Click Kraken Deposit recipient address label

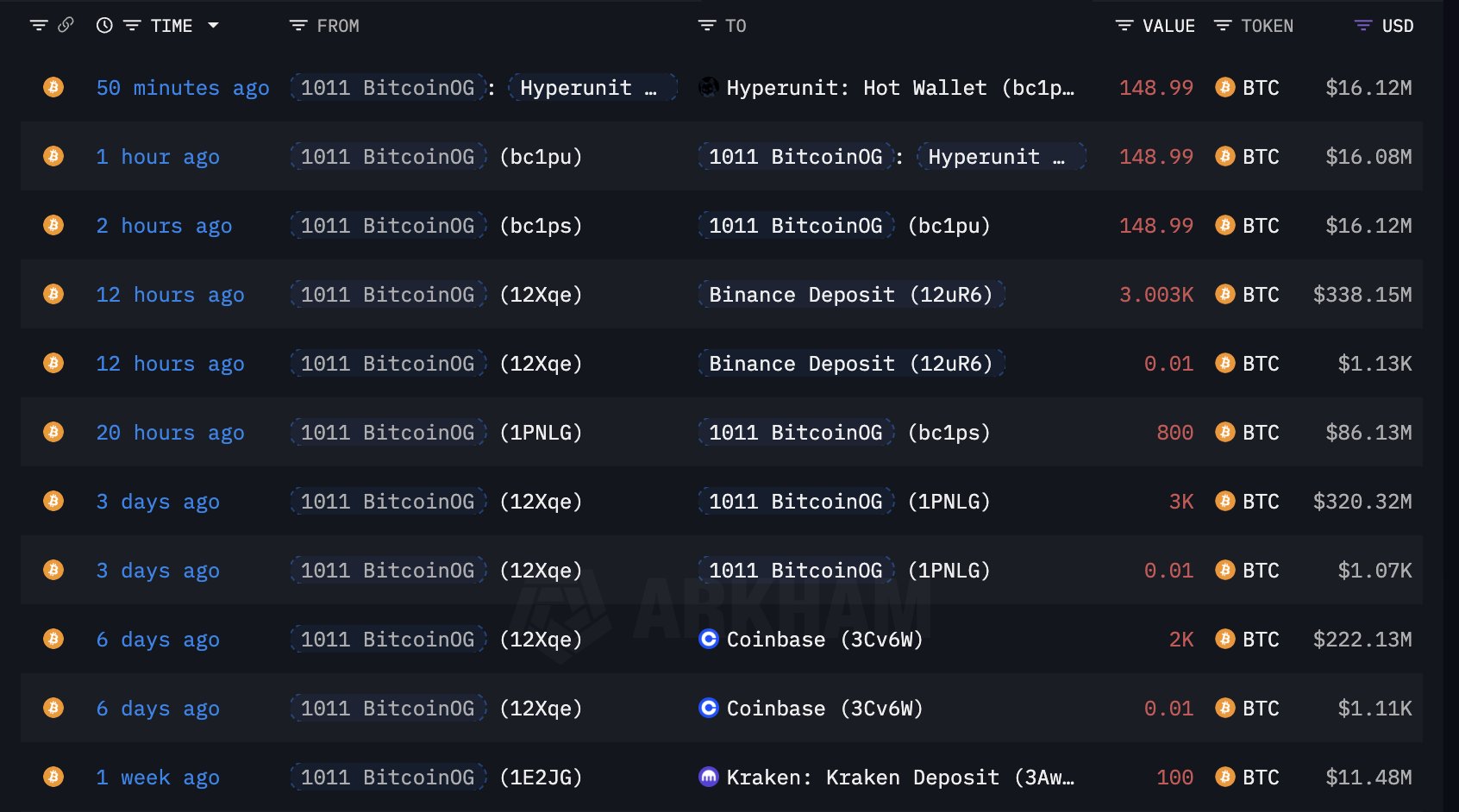point(900,777)
